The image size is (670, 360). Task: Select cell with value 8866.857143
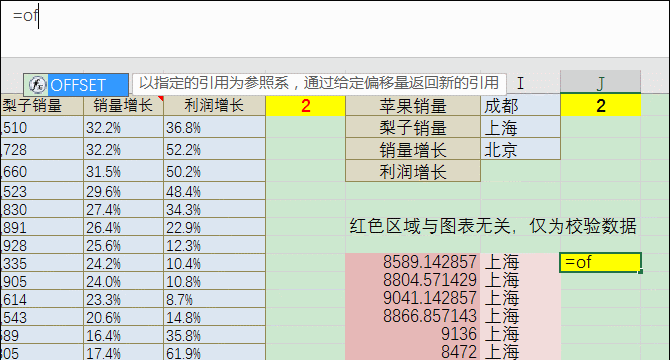(x=413, y=316)
